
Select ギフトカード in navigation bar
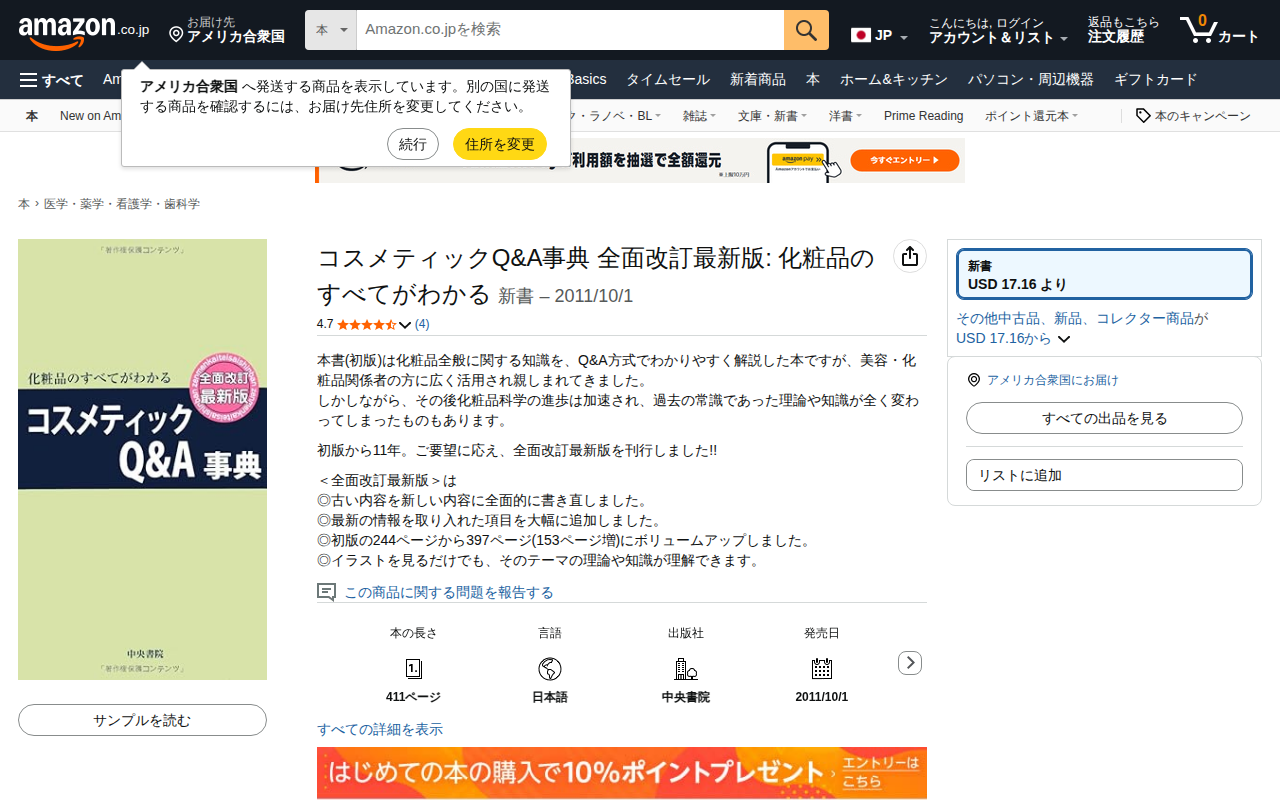click(1156, 80)
